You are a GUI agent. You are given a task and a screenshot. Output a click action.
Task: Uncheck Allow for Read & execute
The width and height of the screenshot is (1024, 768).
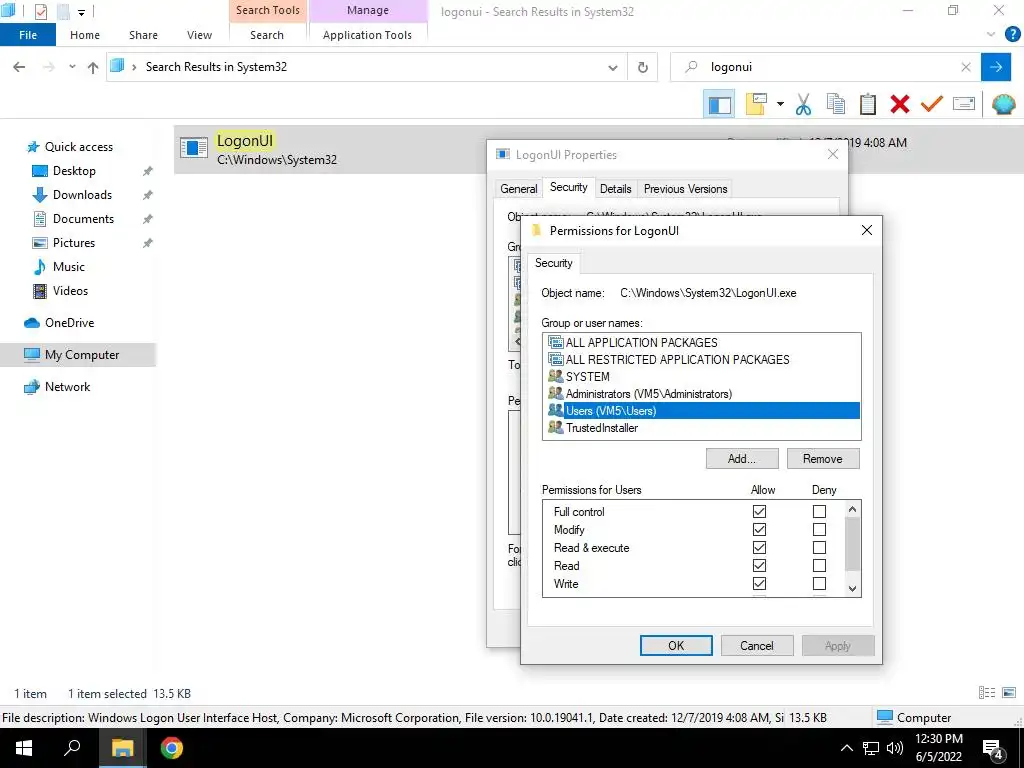[x=759, y=547]
